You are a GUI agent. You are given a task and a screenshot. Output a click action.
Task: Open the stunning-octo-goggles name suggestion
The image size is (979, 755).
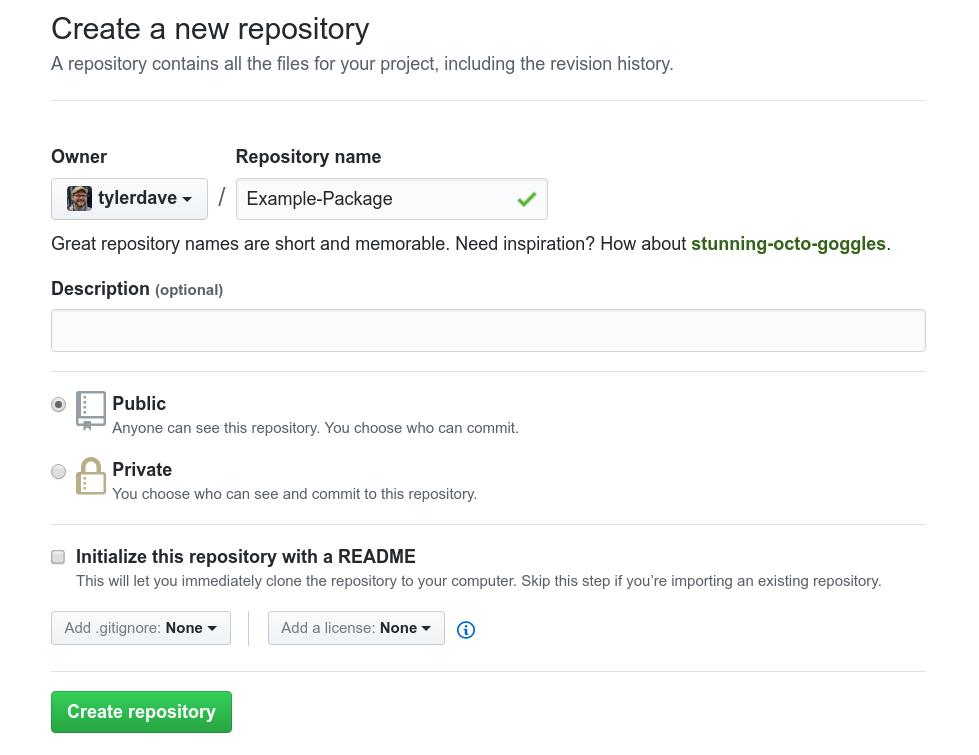point(789,243)
